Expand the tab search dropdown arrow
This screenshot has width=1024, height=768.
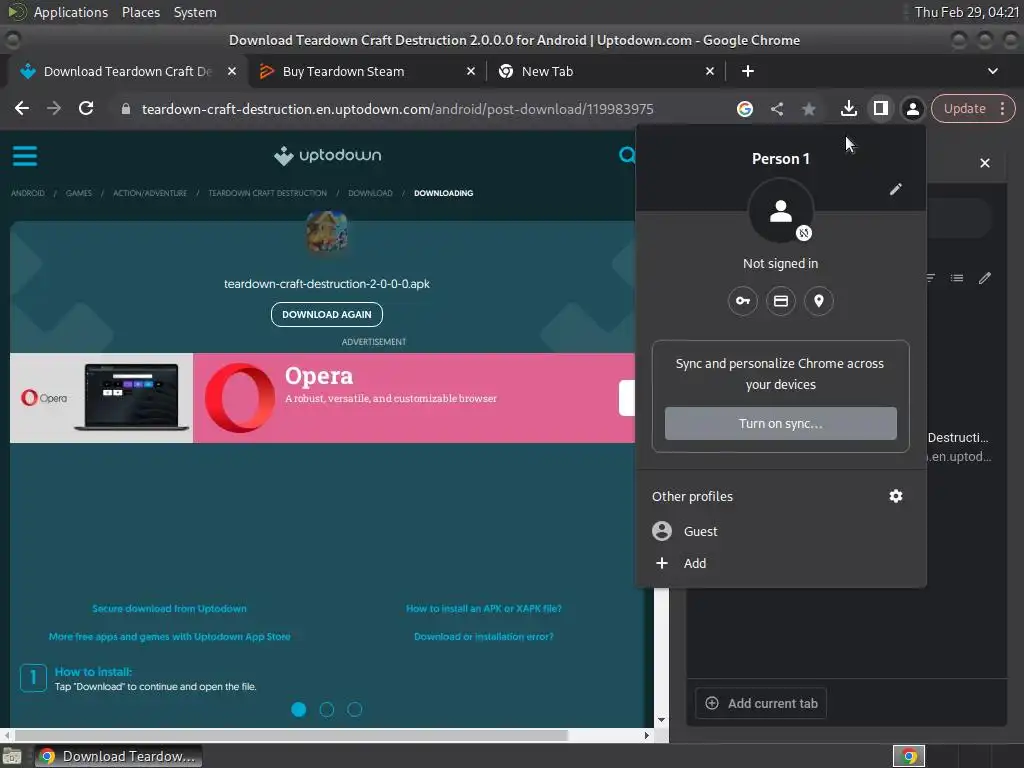click(992, 71)
